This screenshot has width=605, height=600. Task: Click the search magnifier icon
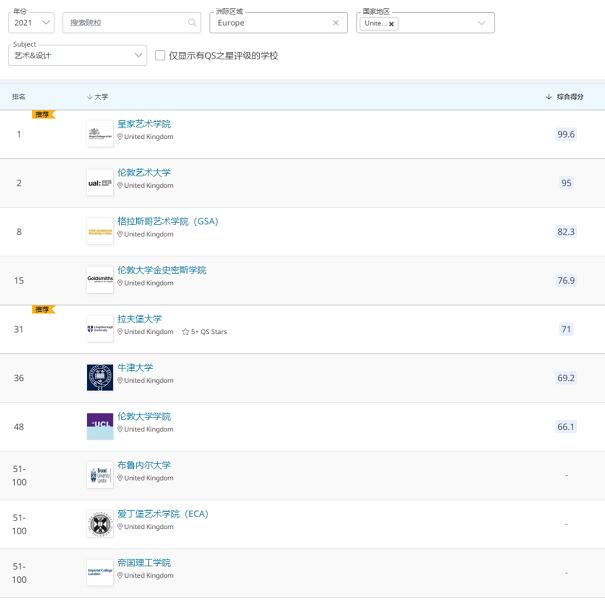[x=192, y=22]
